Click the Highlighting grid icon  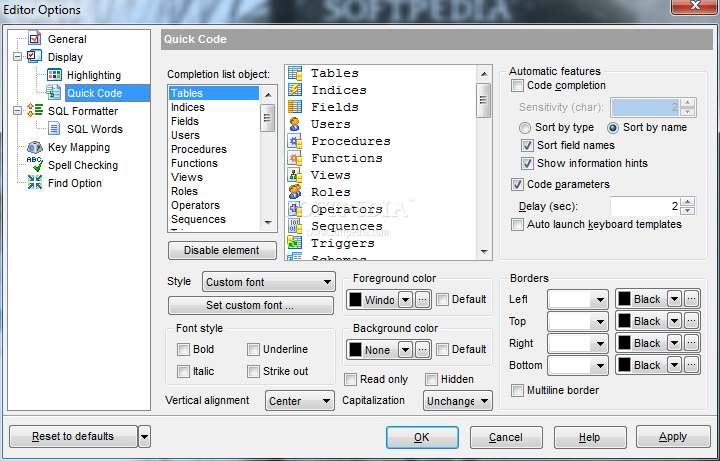tap(54, 75)
